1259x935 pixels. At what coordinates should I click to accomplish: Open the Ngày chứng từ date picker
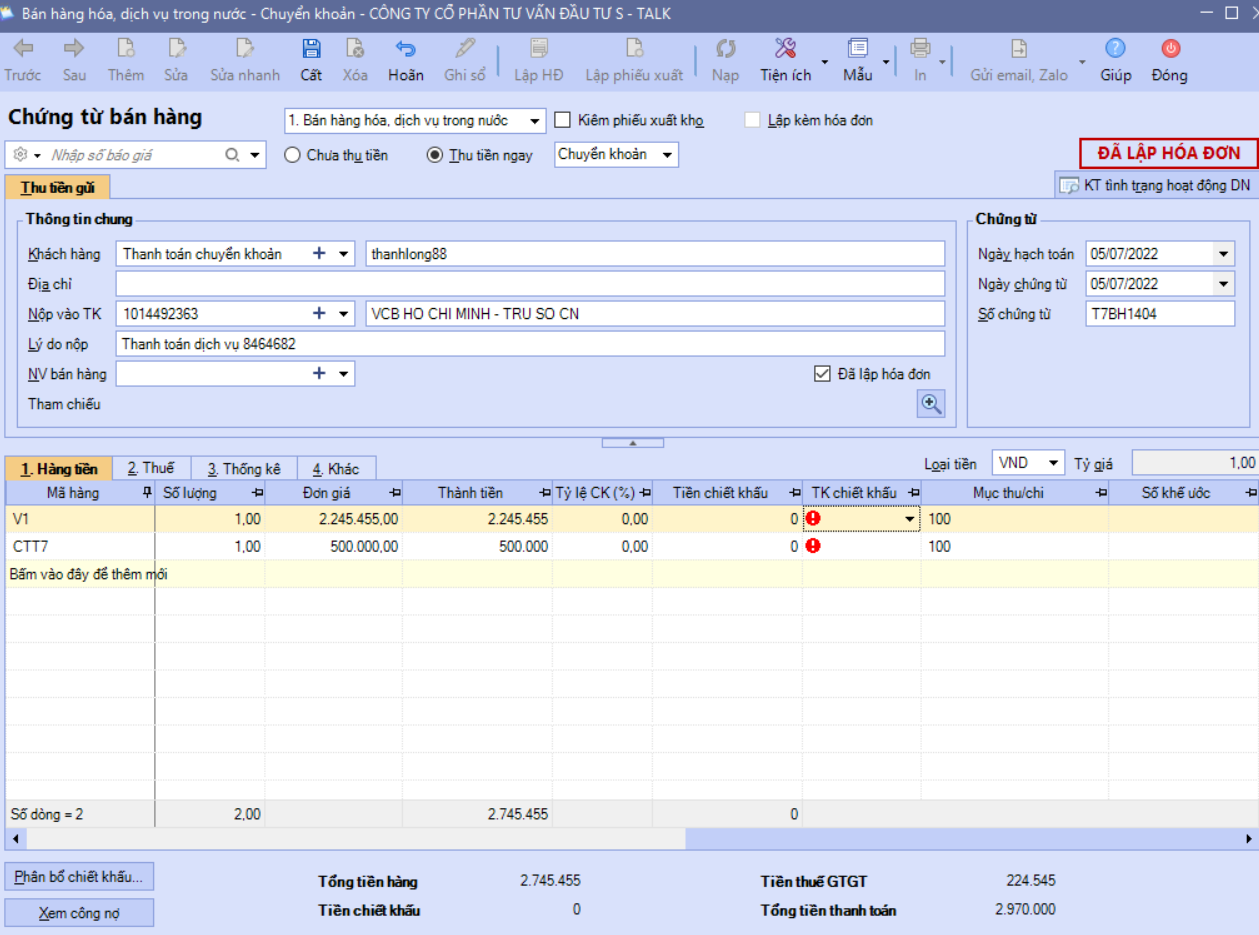pyautogui.click(x=1225, y=284)
